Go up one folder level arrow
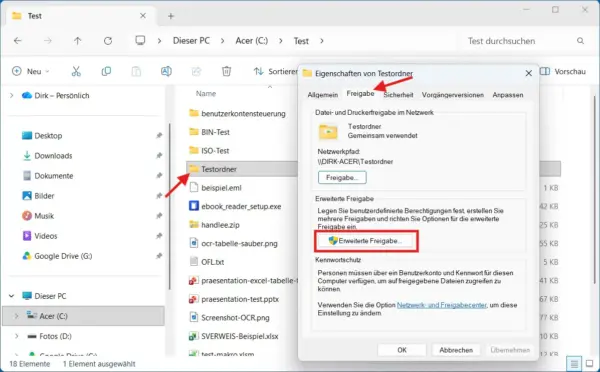600x372 pixels. point(78,41)
